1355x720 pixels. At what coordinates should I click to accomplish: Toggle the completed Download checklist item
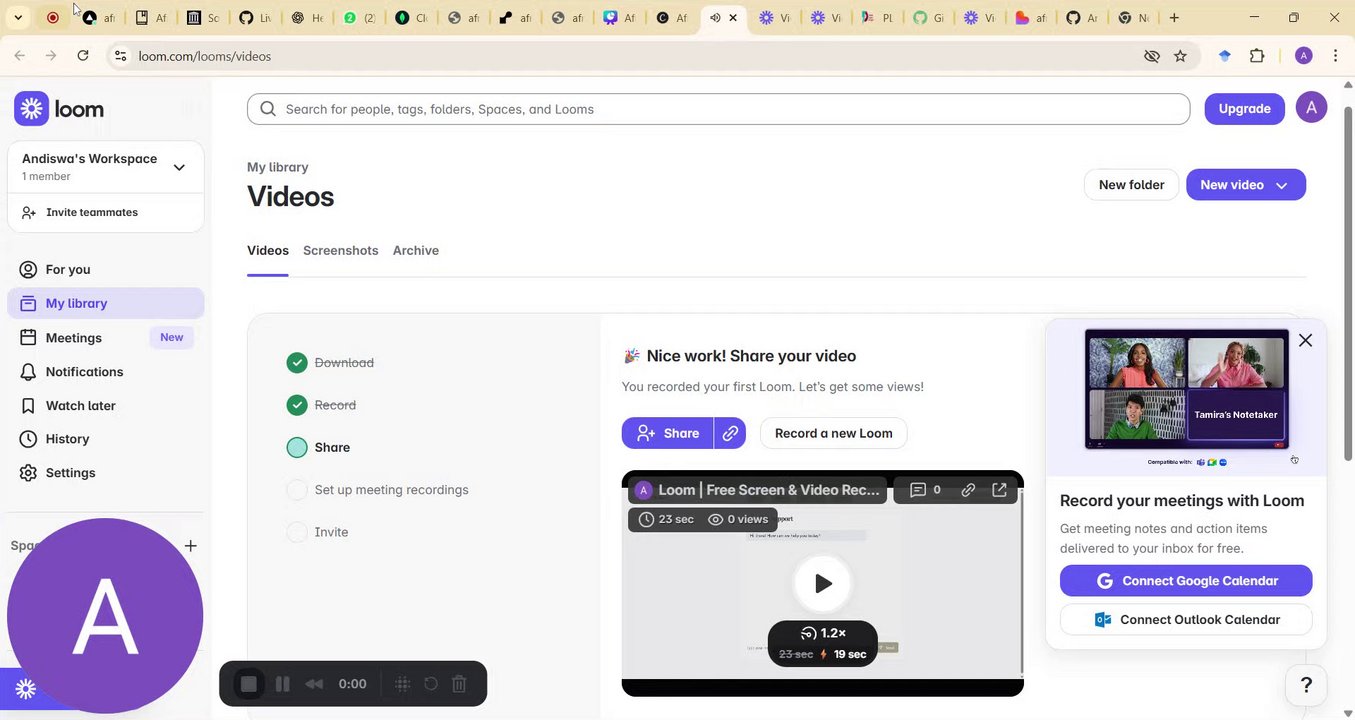coord(297,363)
